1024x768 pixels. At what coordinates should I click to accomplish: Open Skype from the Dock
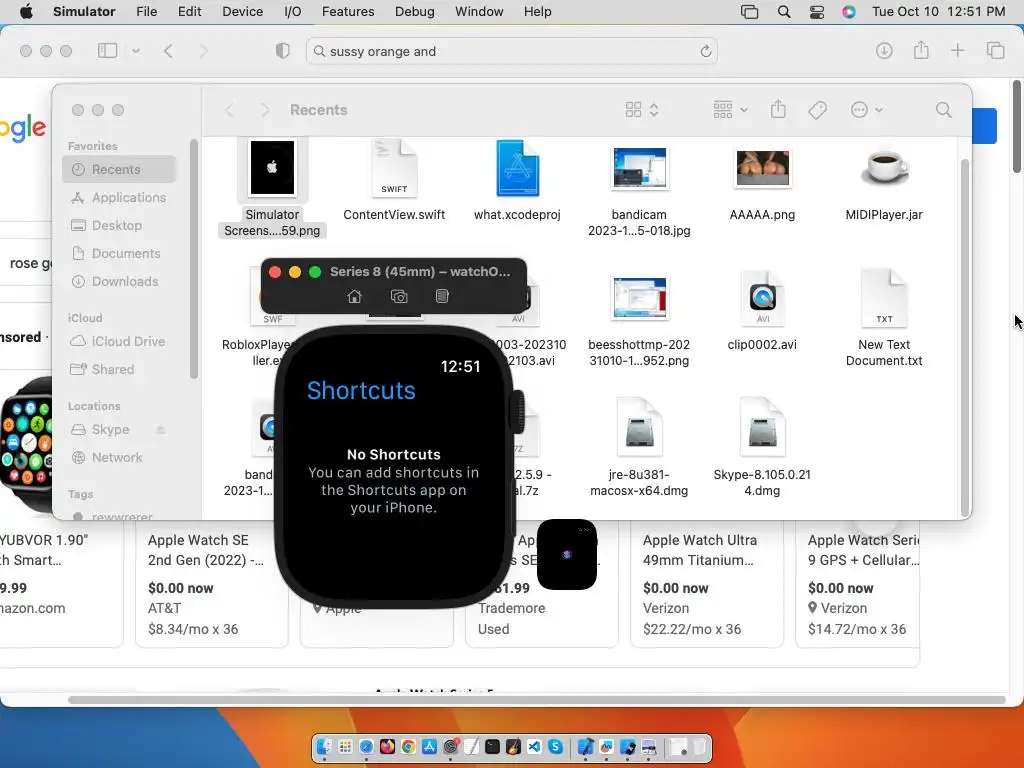pyautogui.click(x=555, y=746)
